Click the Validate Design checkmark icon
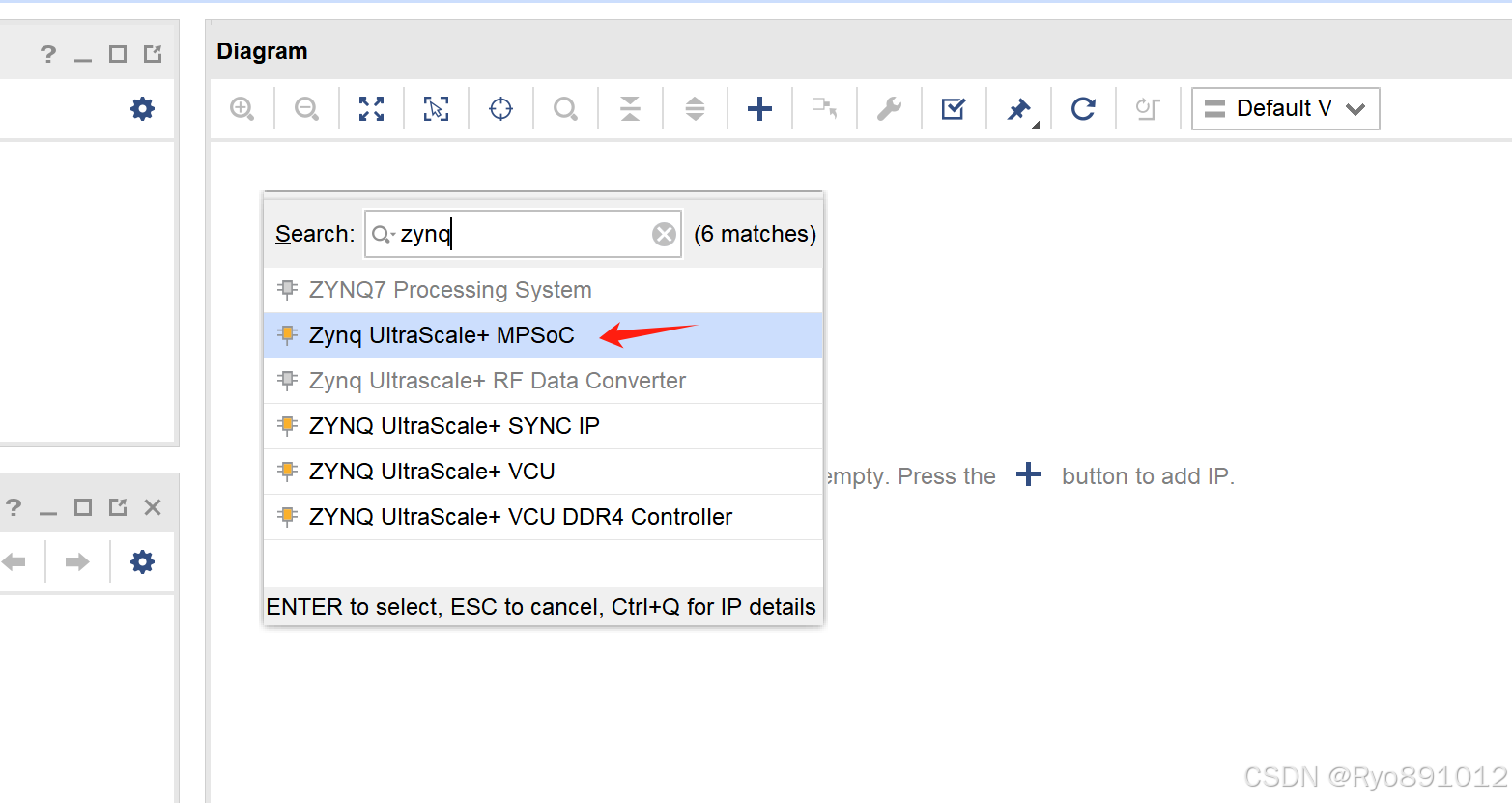1512x803 pixels. coord(954,108)
